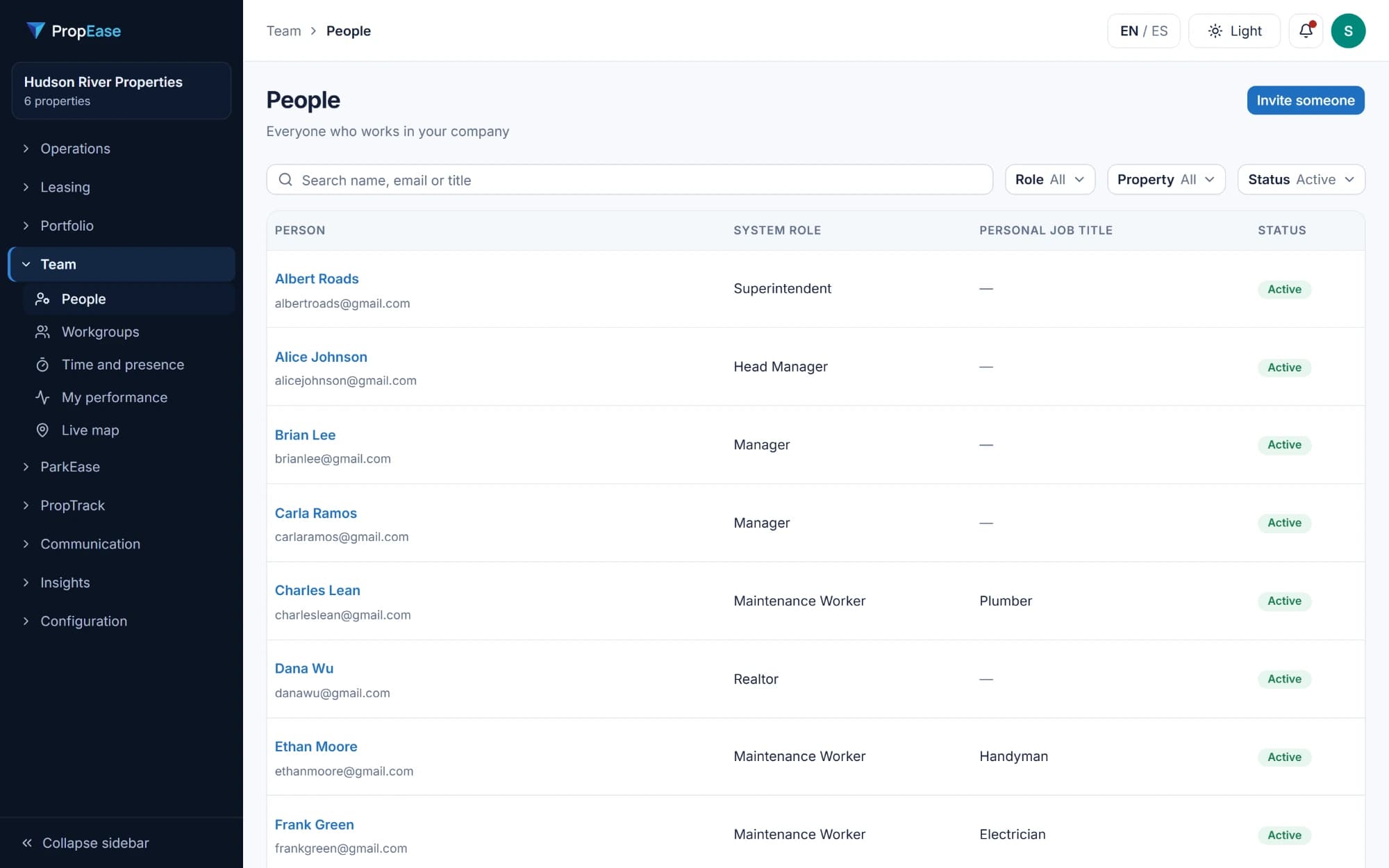Go to My performance page
This screenshot has width=1389, height=868.
128,397
